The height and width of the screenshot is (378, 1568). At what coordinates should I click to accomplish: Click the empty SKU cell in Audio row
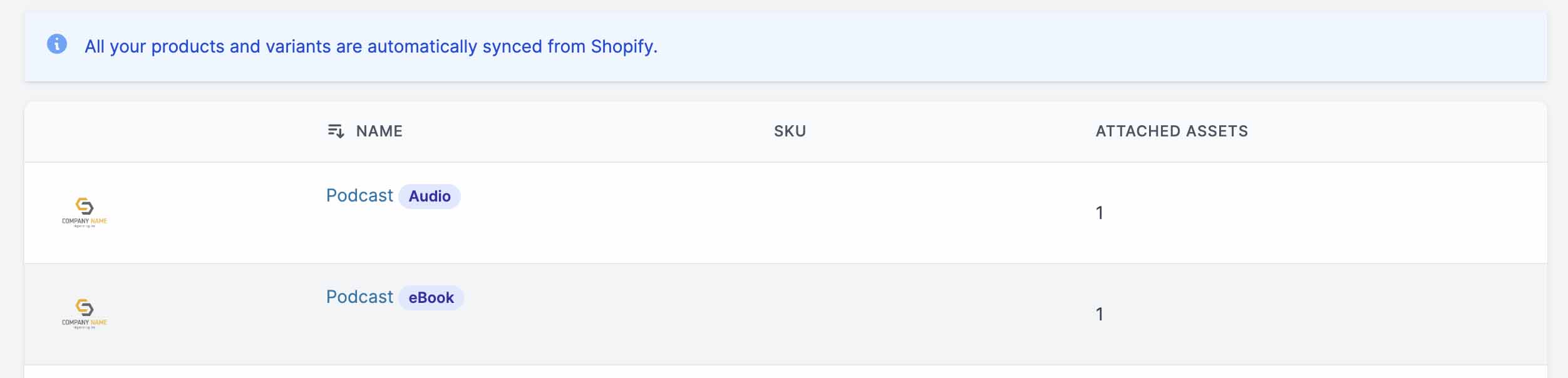[790, 213]
